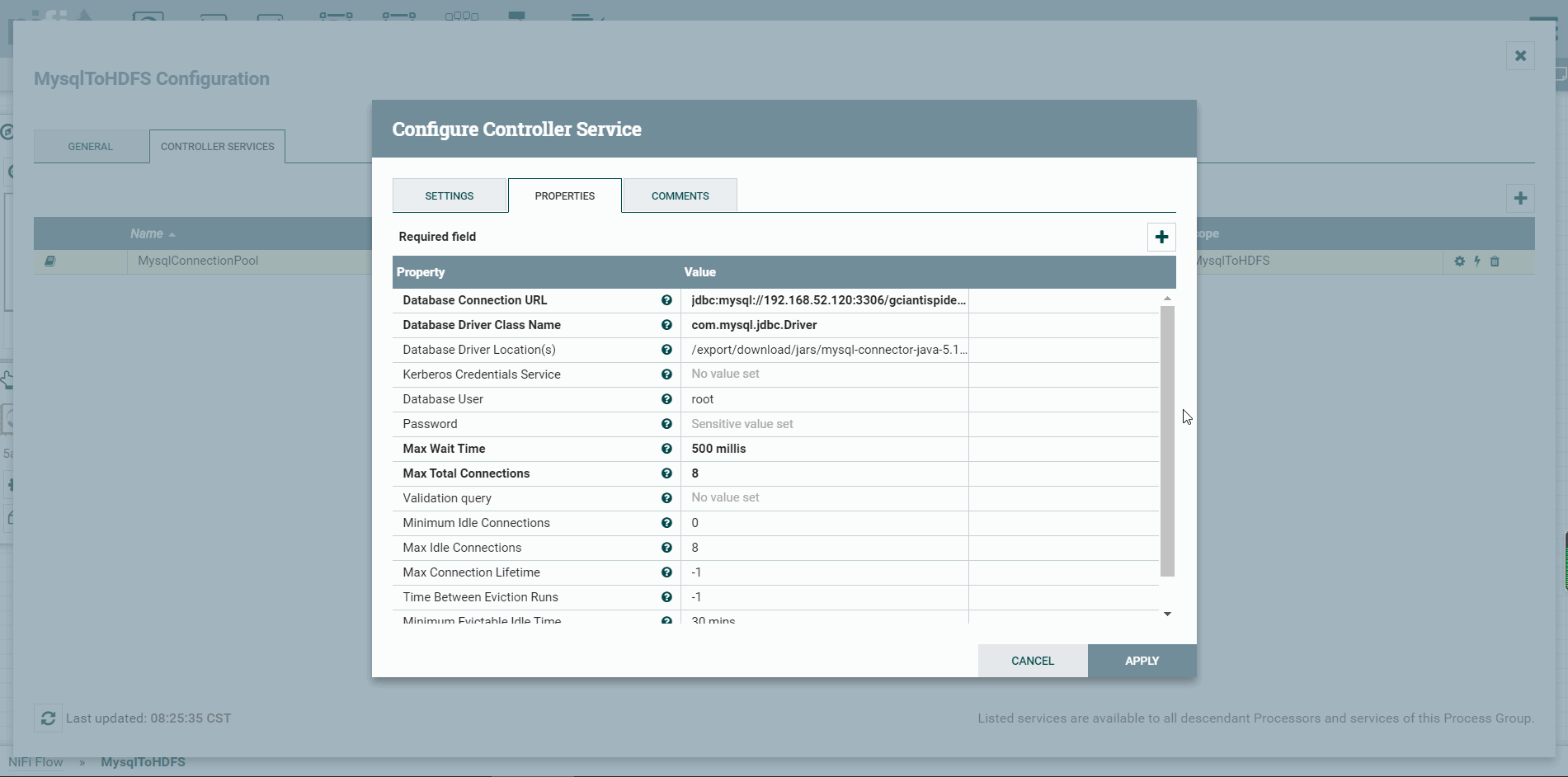Viewport: 1568px width, 777px height.
Task: Click help icon for Time Between Eviction Runs
Action: (666, 597)
